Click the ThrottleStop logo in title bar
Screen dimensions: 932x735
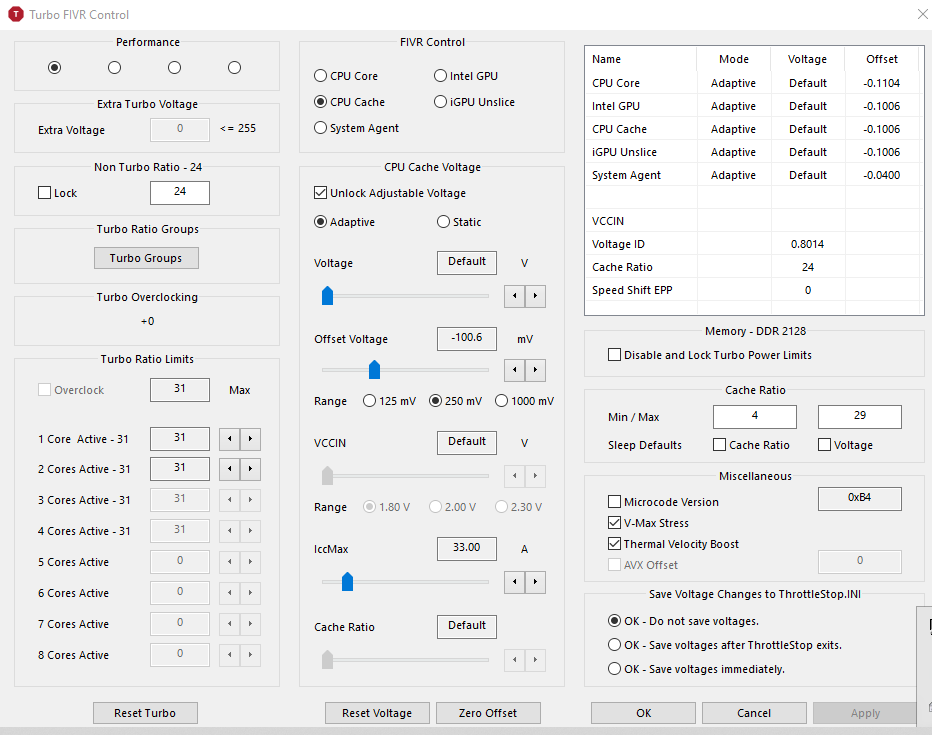[15, 14]
